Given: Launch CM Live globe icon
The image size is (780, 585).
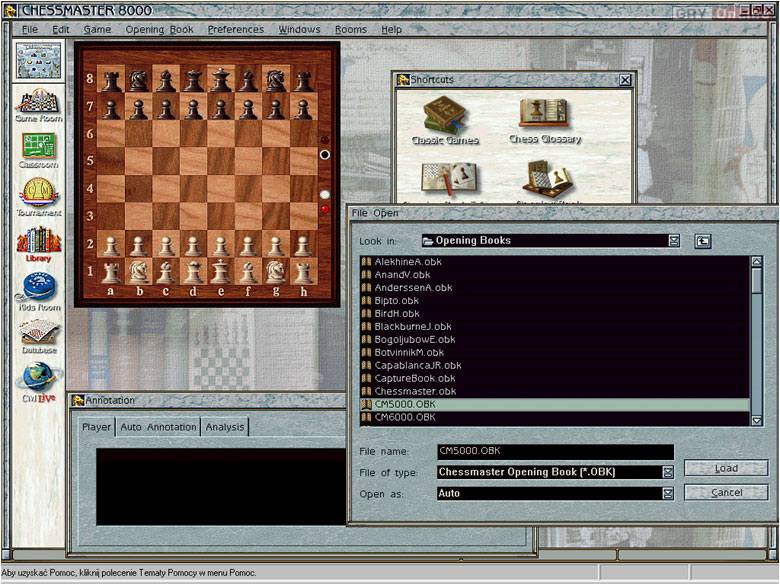Looking at the screenshot, I should [x=39, y=382].
